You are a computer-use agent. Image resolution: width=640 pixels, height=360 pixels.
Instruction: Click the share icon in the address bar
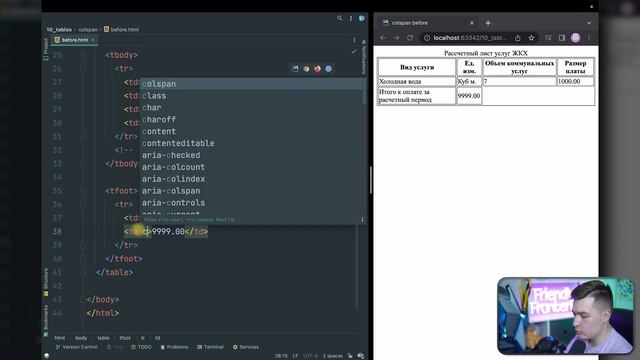pyautogui.click(x=518, y=38)
